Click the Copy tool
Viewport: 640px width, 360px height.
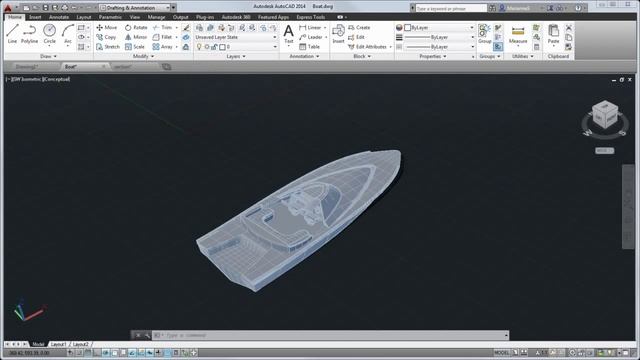(106, 37)
